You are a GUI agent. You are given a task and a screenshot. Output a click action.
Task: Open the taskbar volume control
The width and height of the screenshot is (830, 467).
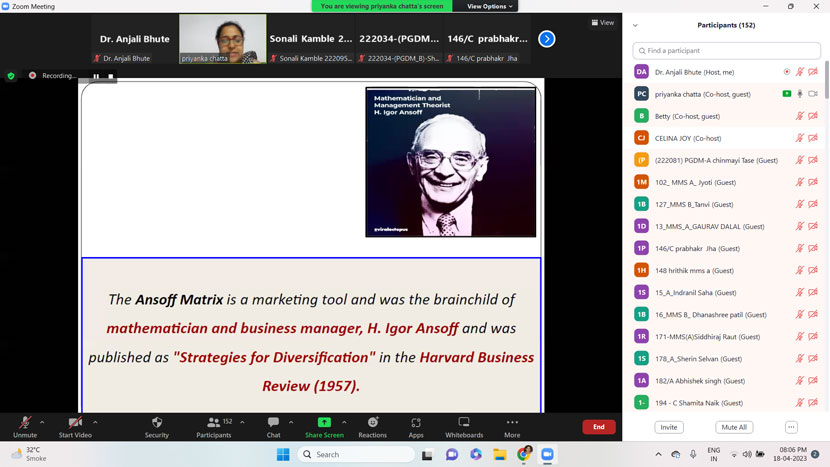[x=747, y=454]
